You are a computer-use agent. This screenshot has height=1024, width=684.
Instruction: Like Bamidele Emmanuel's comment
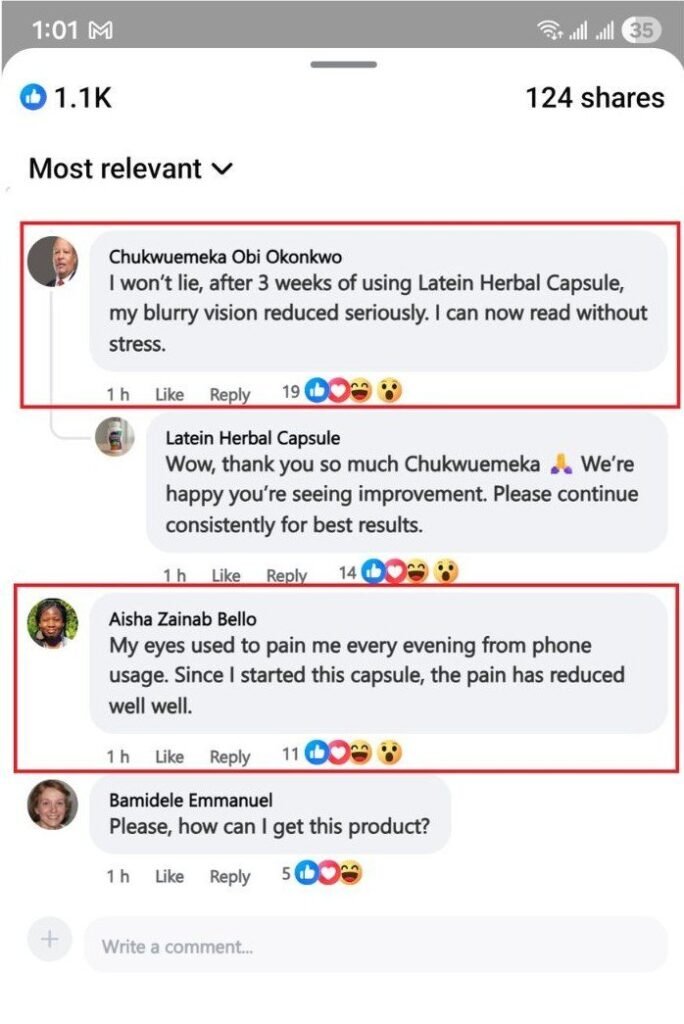pyautogui.click(x=169, y=876)
